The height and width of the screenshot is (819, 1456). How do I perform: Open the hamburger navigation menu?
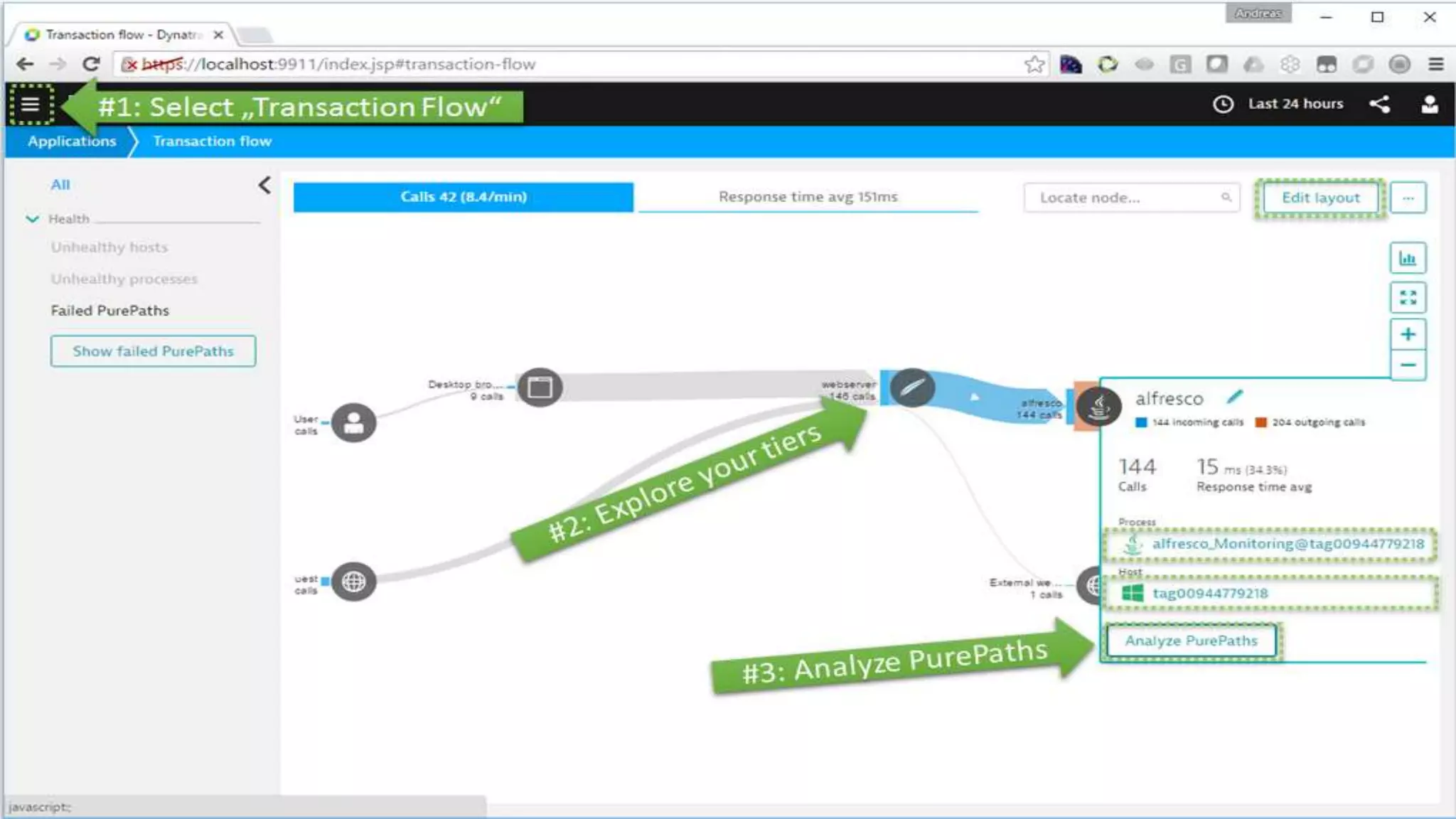coord(30,105)
